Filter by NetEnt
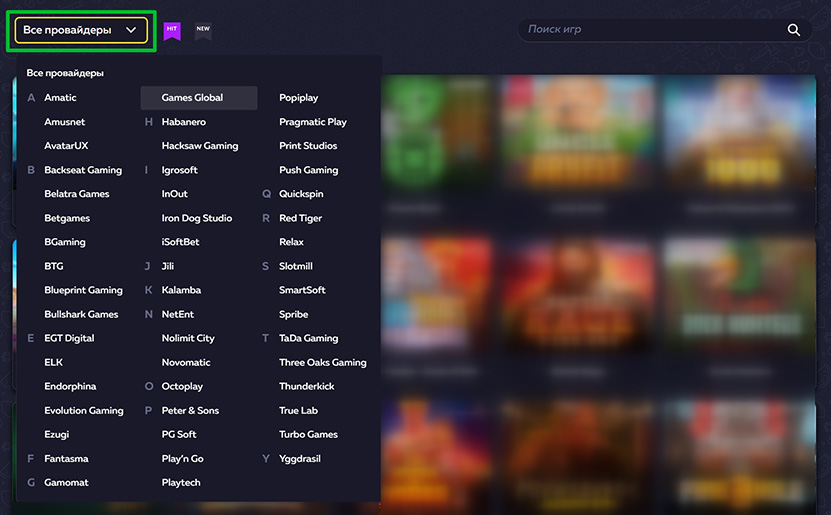The image size is (831, 515). pyautogui.click(x=178, y=314)
